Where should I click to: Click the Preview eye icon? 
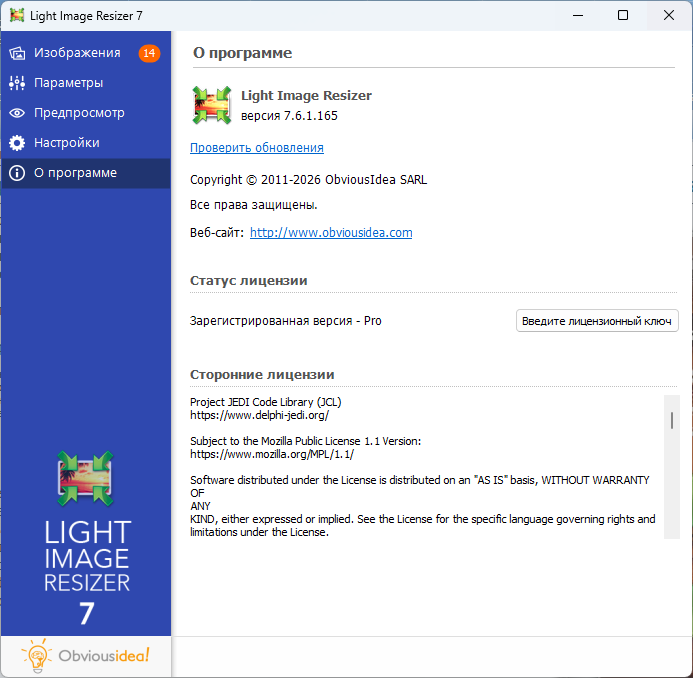coord(17,113)
